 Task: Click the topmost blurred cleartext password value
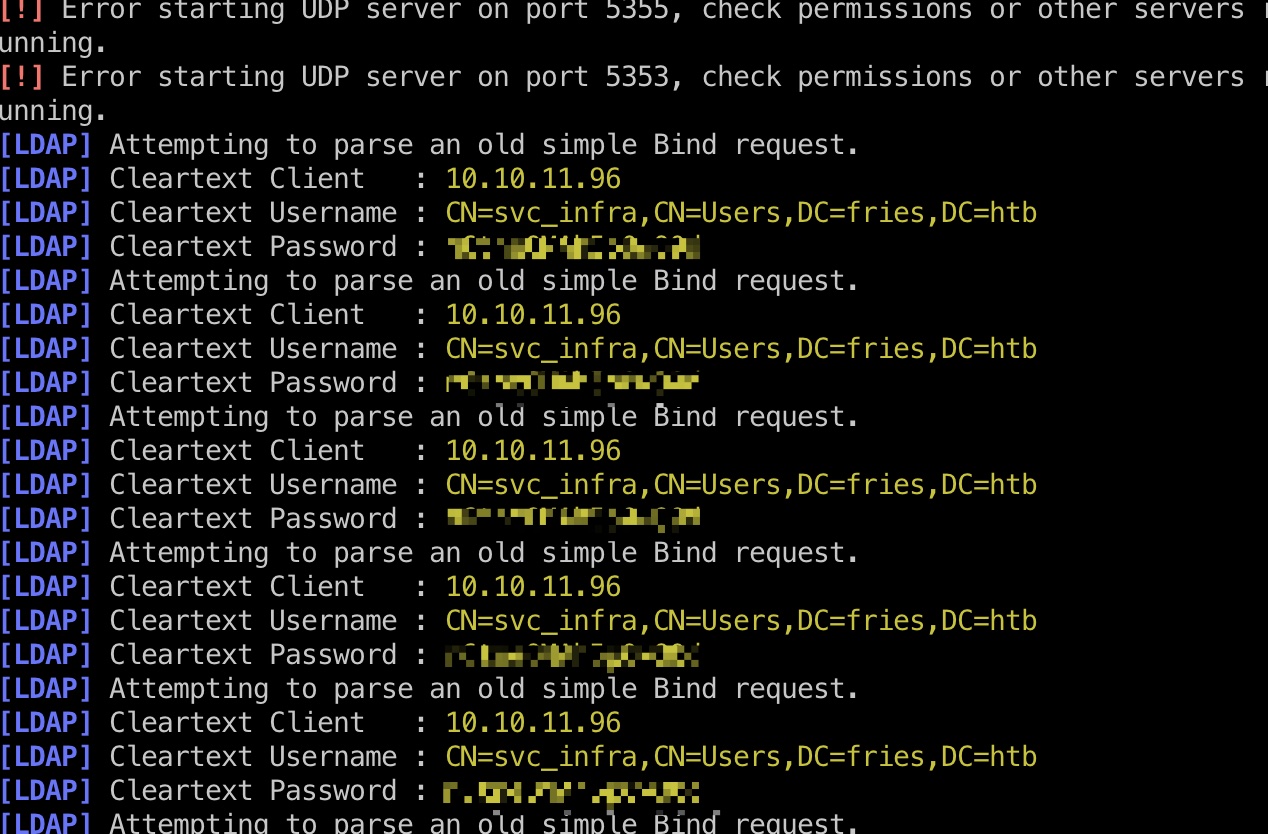pyautogui.click(x=574, y=246)
